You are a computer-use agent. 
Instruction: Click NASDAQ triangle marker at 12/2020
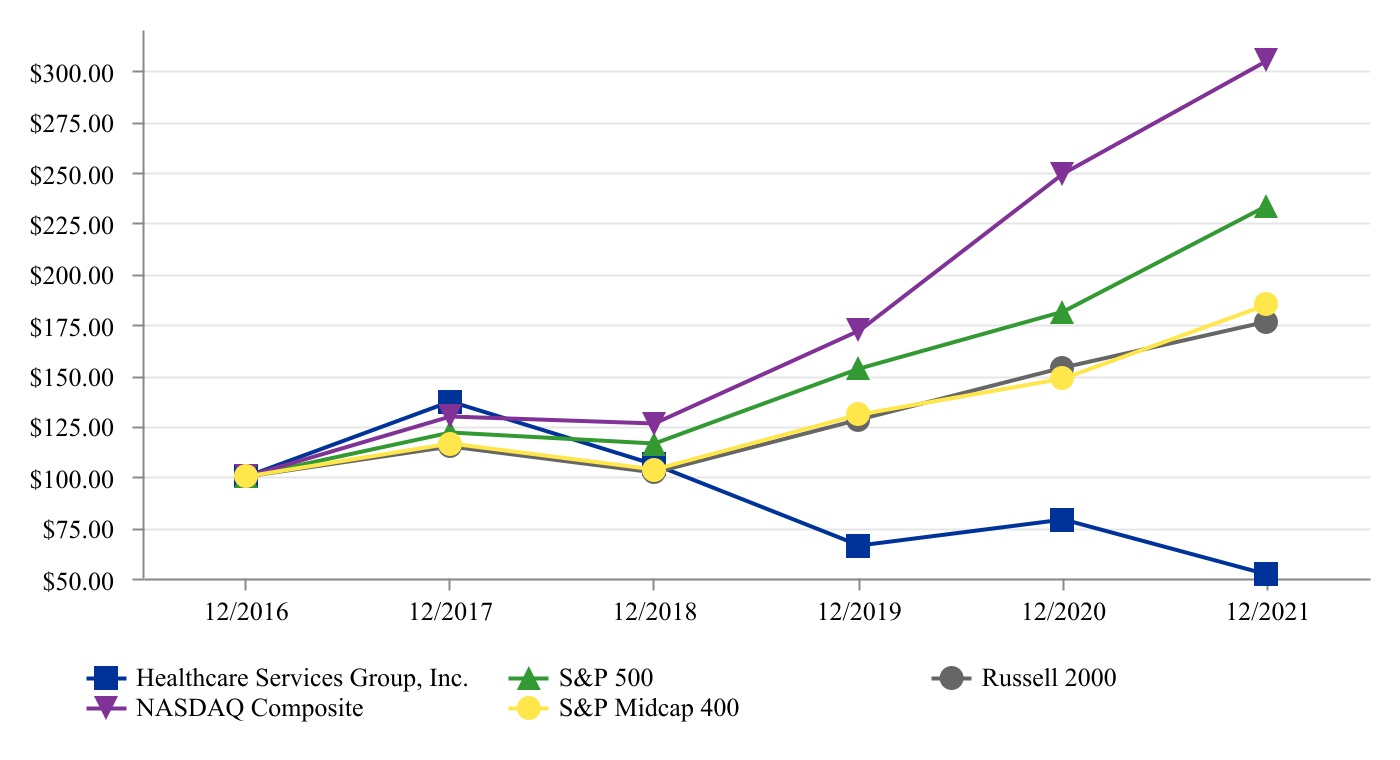[1061, 174]
